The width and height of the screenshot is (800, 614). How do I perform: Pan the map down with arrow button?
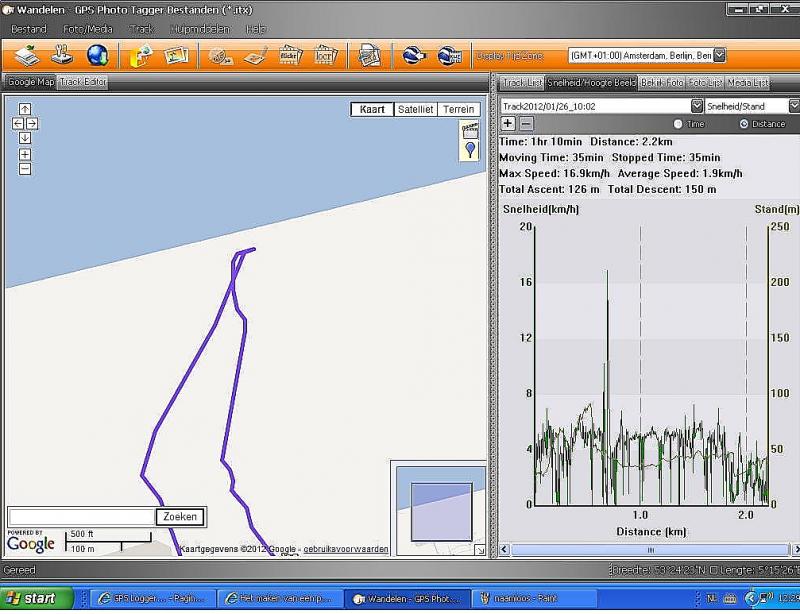(x=25, y=138)
